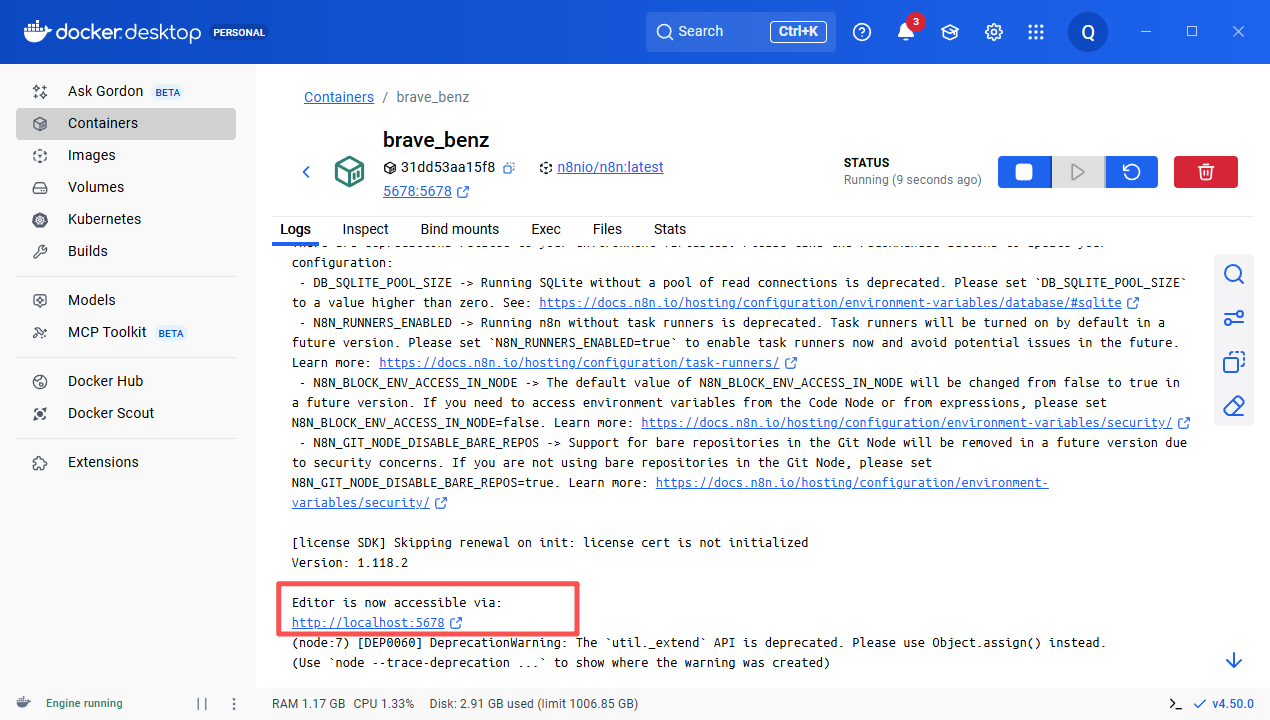Switch to the Logs tab
Screen dimensions: 1270x720
(295, 229)
